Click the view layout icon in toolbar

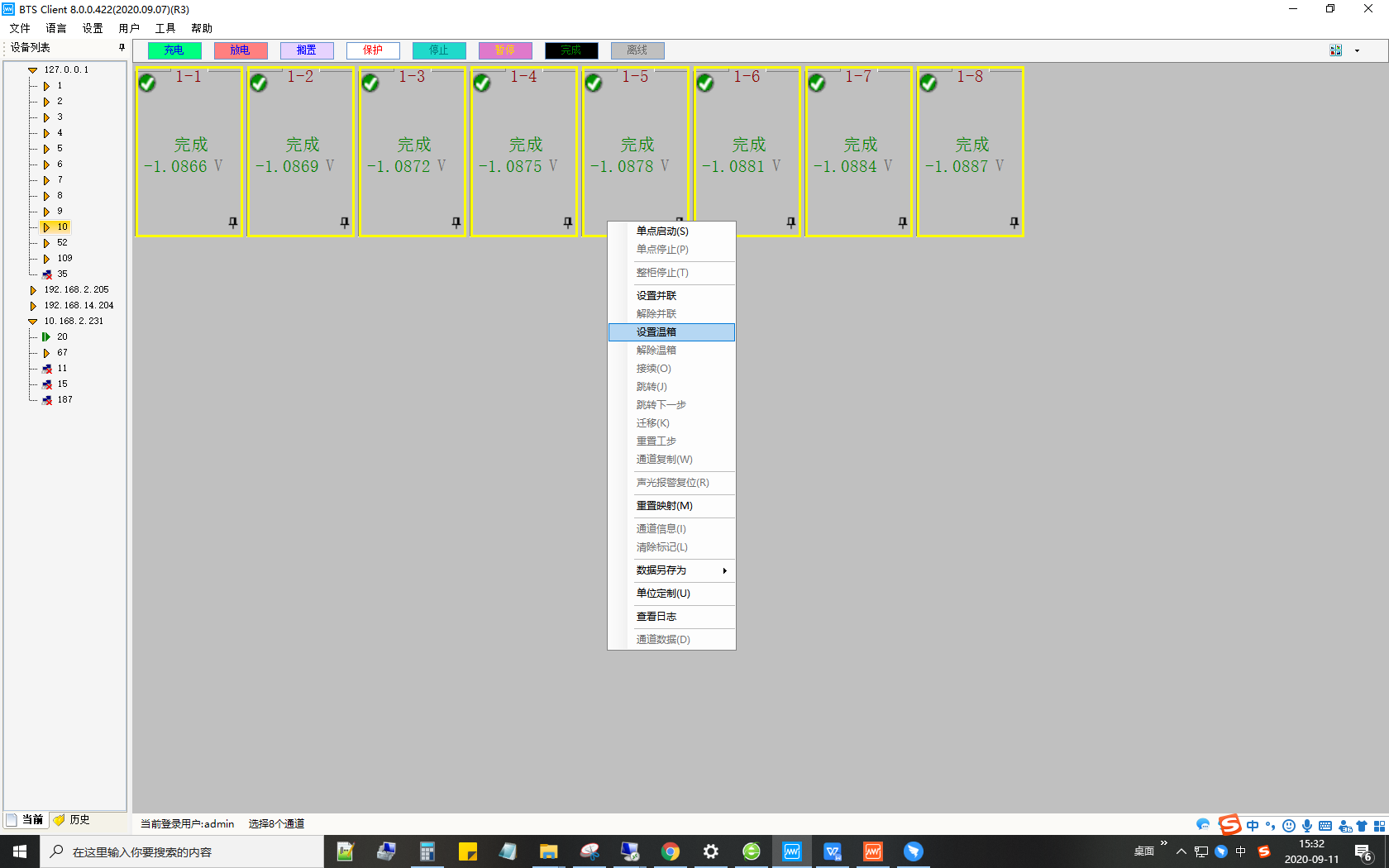coord(1335,50)
